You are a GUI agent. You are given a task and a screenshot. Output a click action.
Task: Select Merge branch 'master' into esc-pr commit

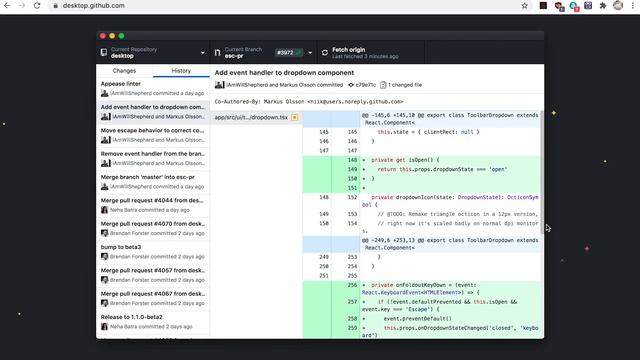(x=153, y=182)
